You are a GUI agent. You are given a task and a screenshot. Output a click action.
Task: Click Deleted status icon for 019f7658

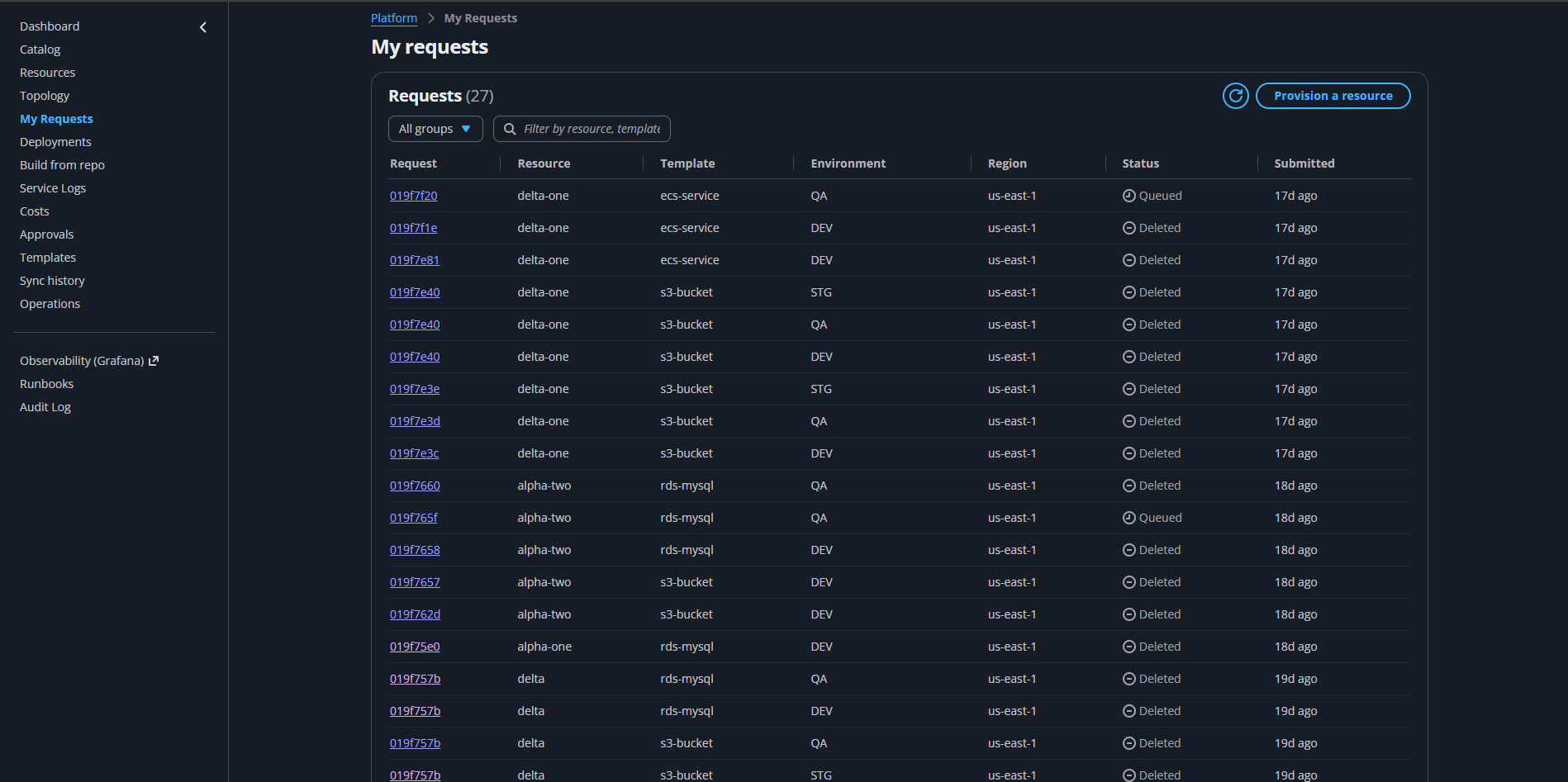[x=1128, y=550]
